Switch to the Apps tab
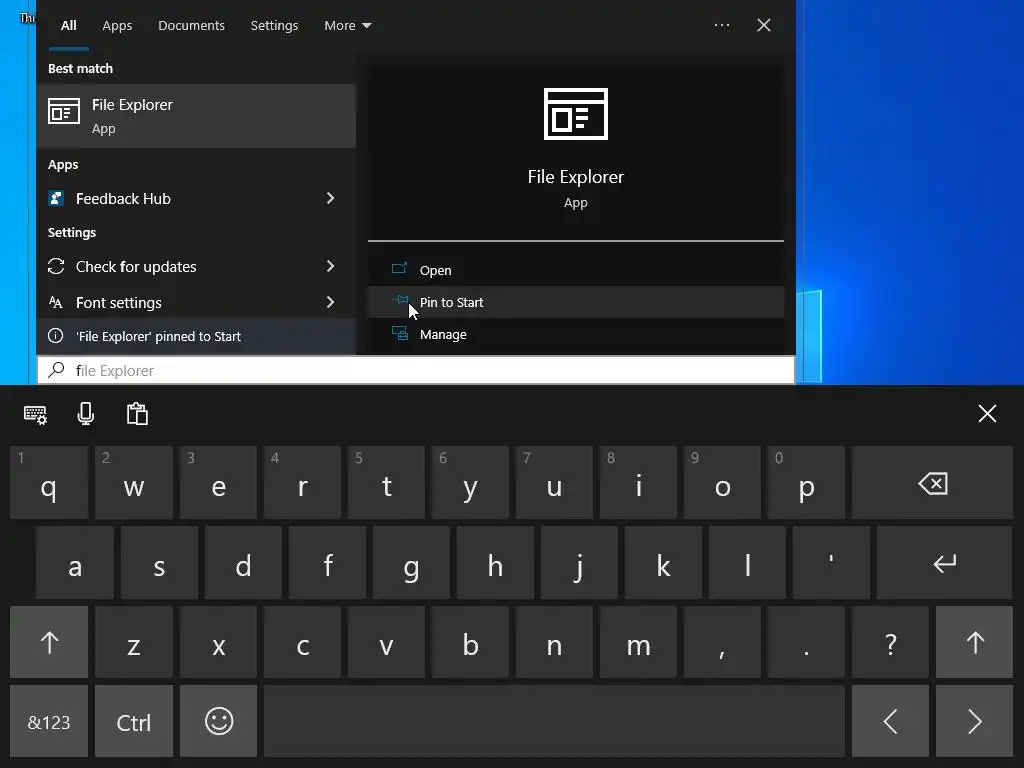Viewport: 1024px width, 768px height. click(x=117, y=25)
